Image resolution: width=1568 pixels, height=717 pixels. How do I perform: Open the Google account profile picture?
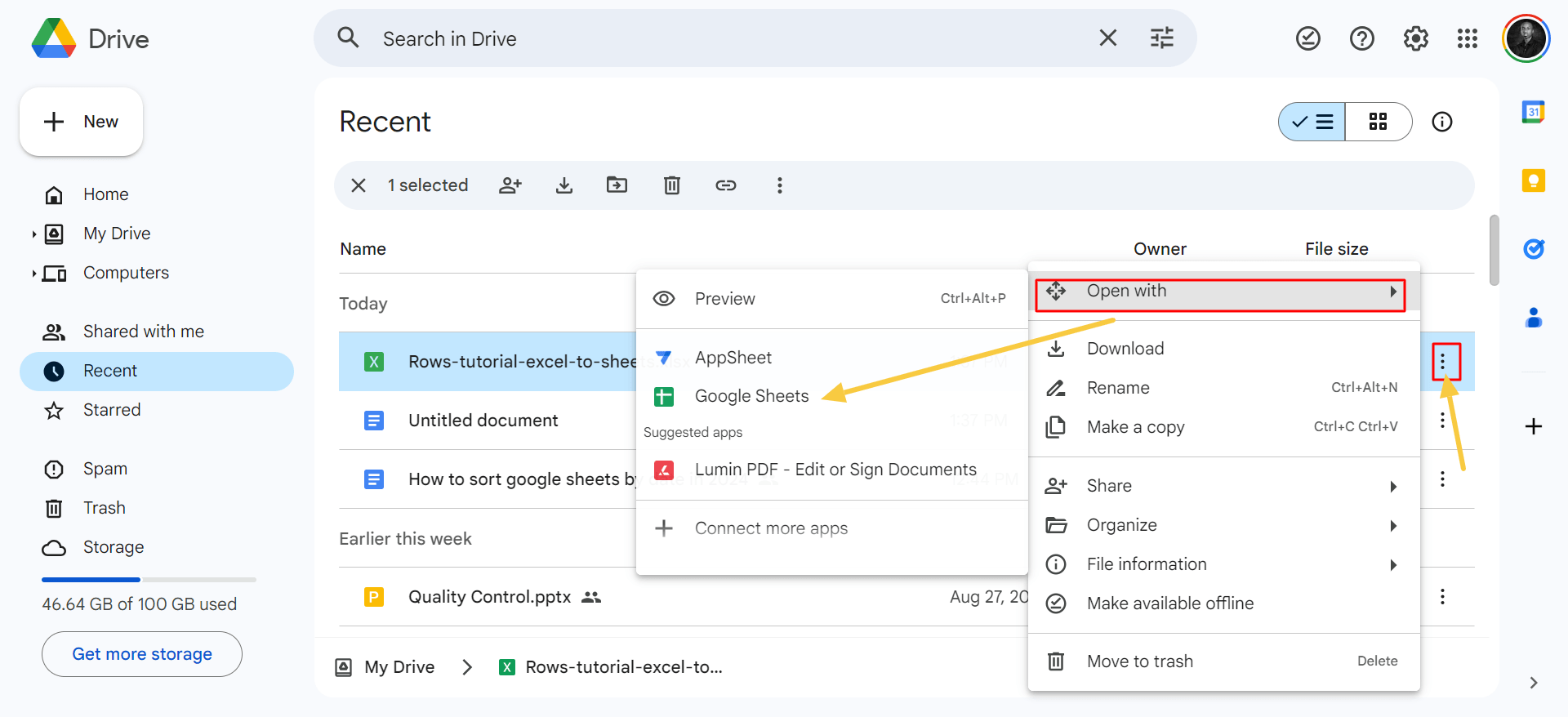(1526, 38)
